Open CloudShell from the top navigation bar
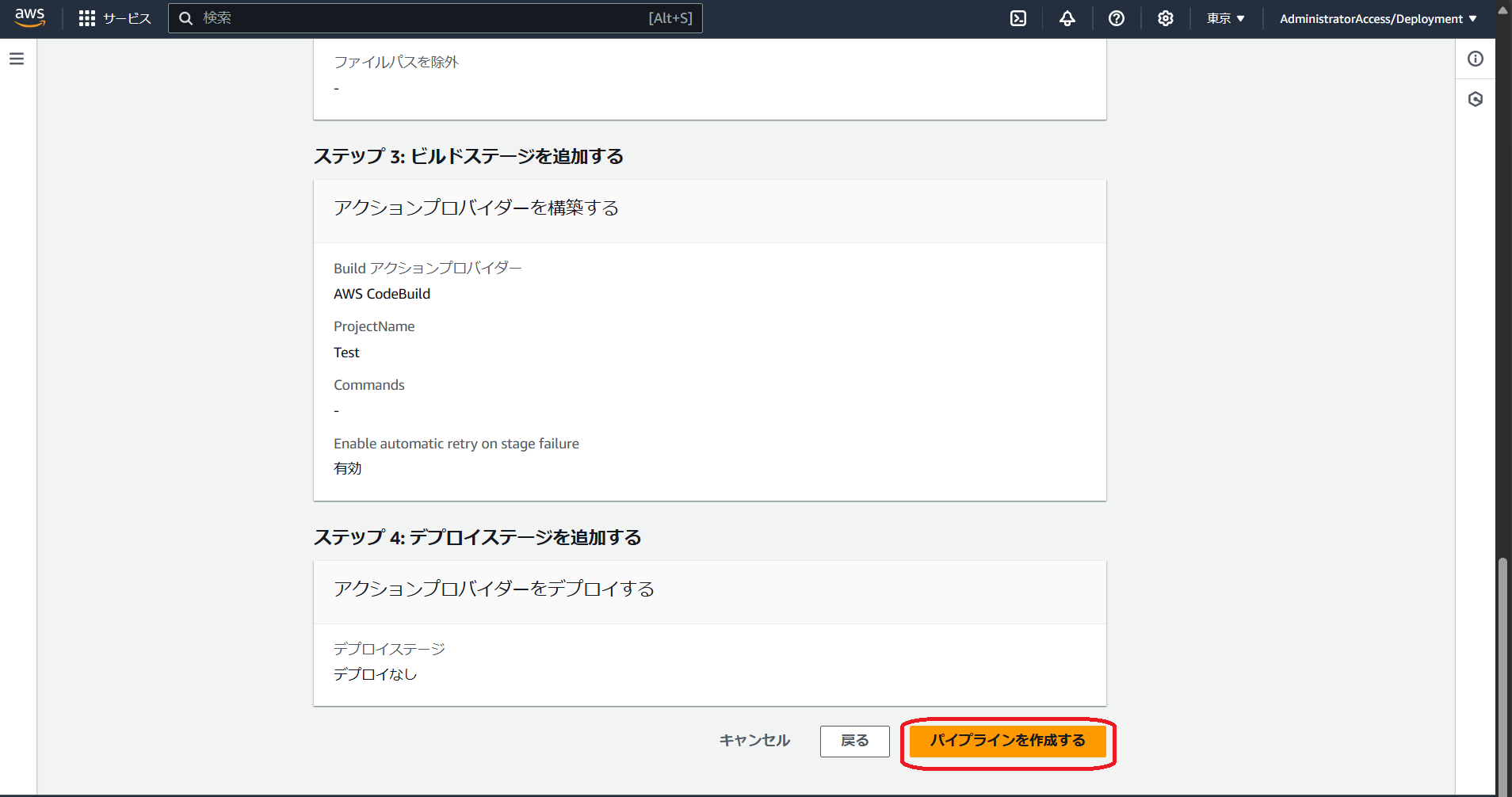 click(1018, 17)
